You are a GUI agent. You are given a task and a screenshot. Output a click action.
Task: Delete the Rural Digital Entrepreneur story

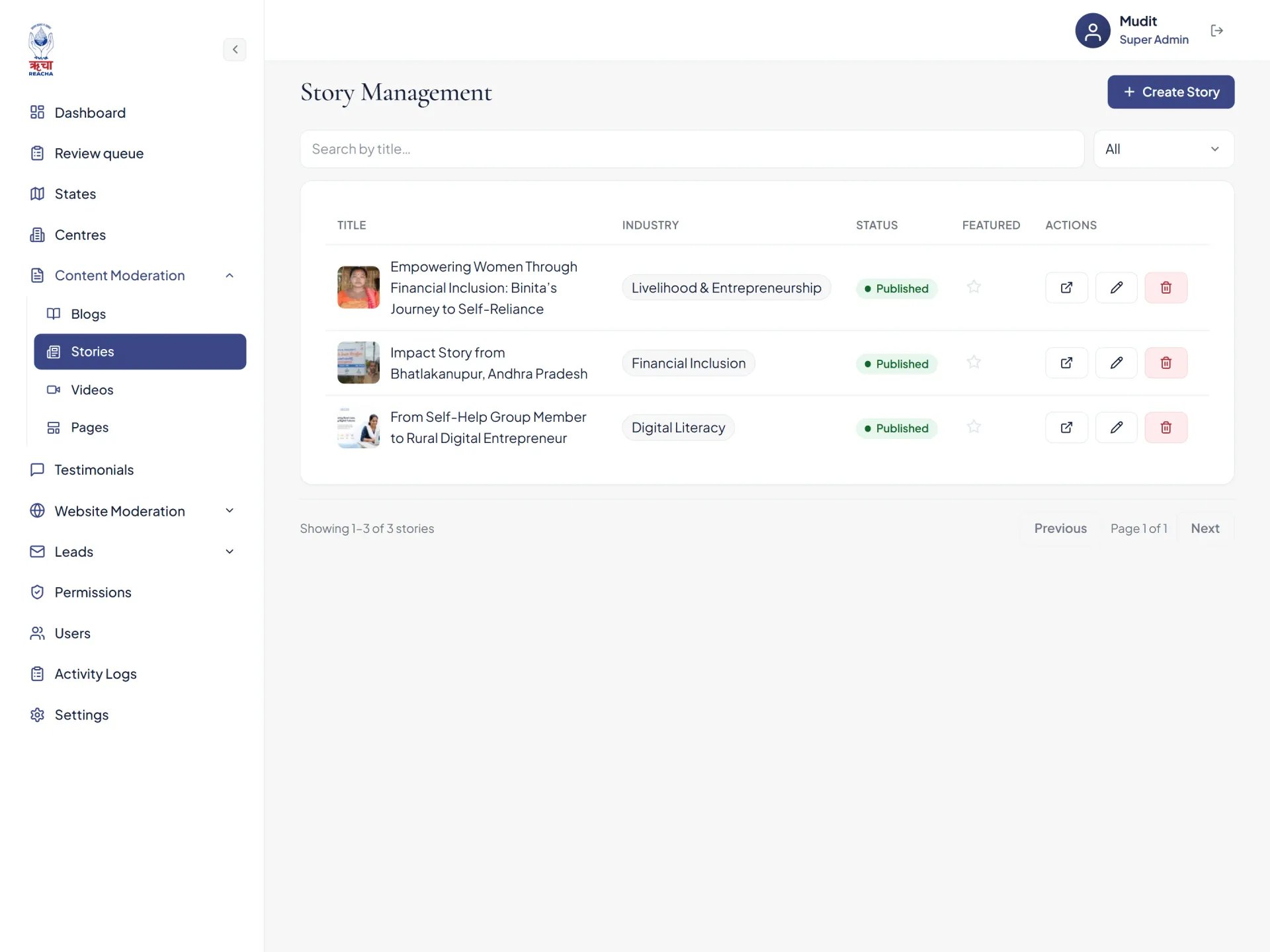pyautogui.click(x=1165, y=428)
